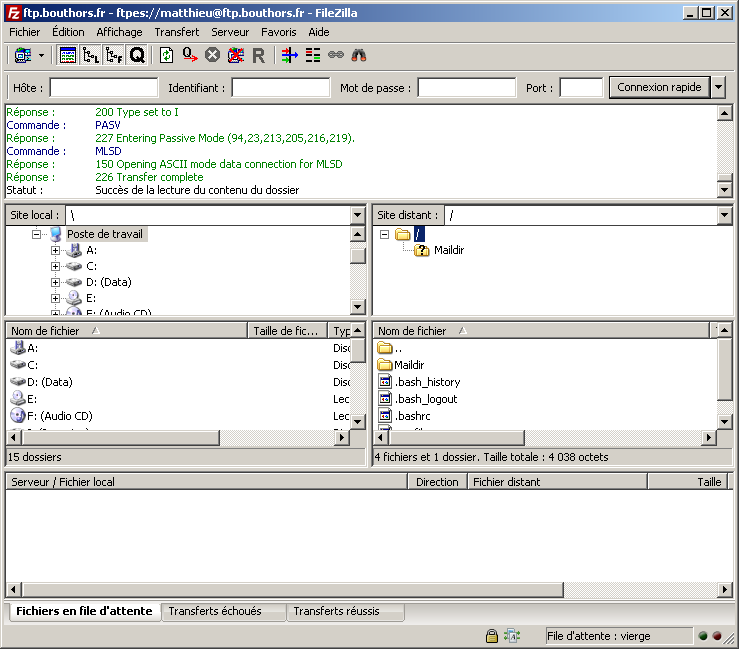Sort local list by Taille de fichier
739x649 pixels.
287,331
